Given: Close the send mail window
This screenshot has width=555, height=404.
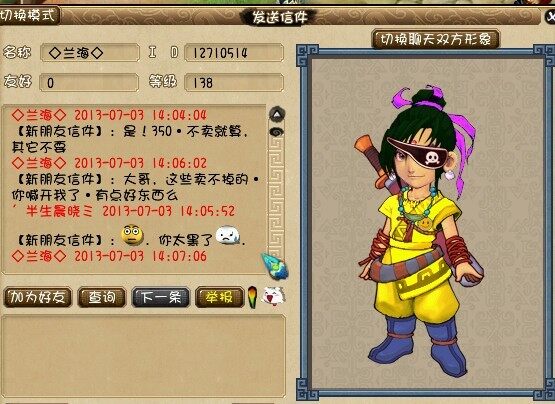Looking at the screenshot, I should (550, 16).
